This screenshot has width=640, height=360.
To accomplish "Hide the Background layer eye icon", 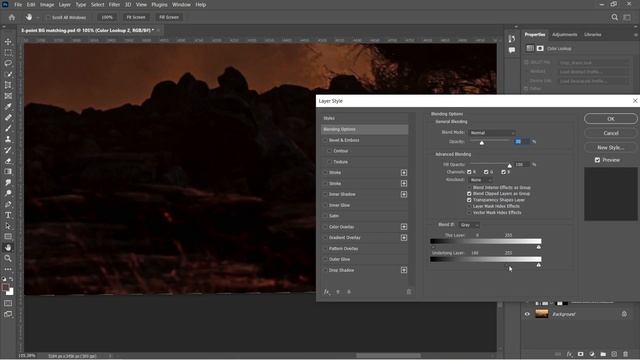I will pos(527,314).
